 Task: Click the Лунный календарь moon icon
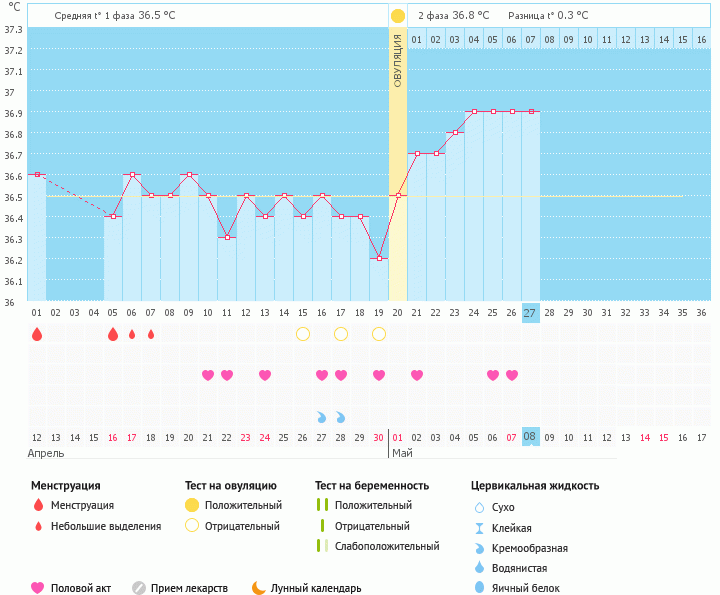tap(259, 588)
